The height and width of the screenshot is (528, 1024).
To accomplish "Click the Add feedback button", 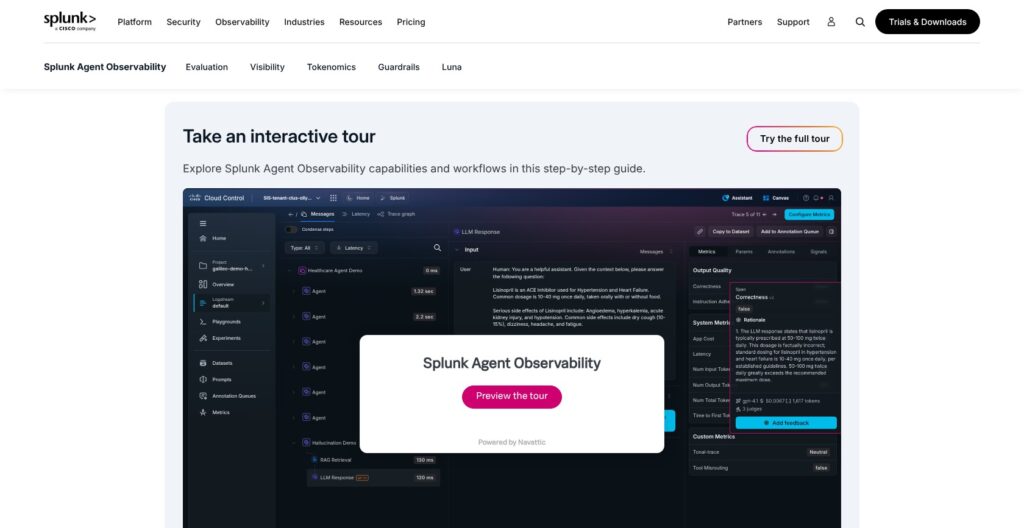I will coord(786,423).
